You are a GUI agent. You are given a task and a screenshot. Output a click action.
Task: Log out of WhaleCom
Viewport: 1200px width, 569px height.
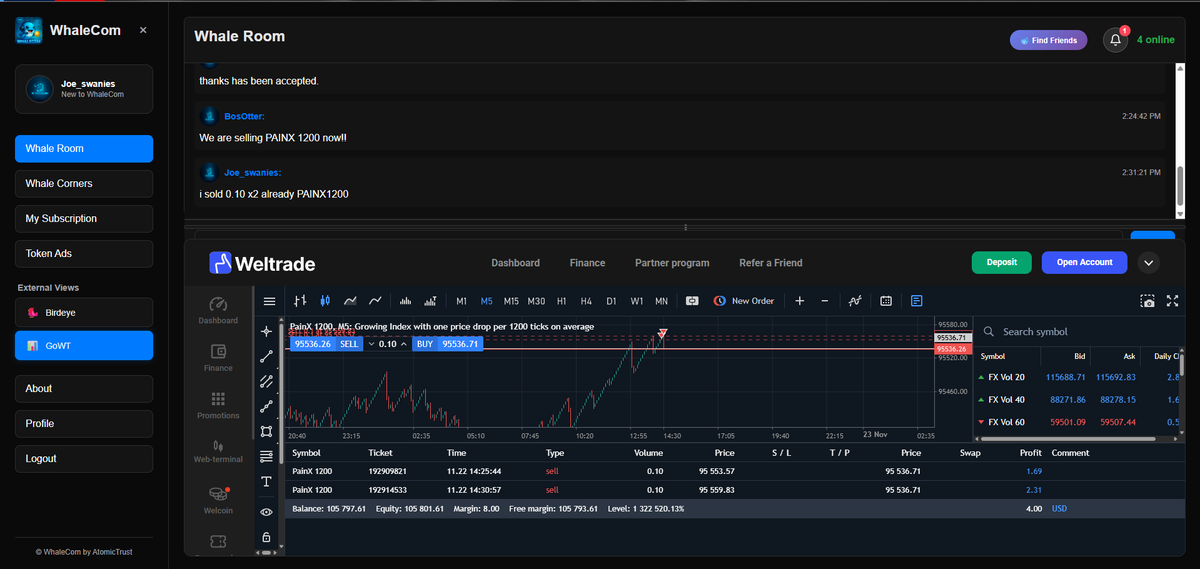tap(84, 458)
